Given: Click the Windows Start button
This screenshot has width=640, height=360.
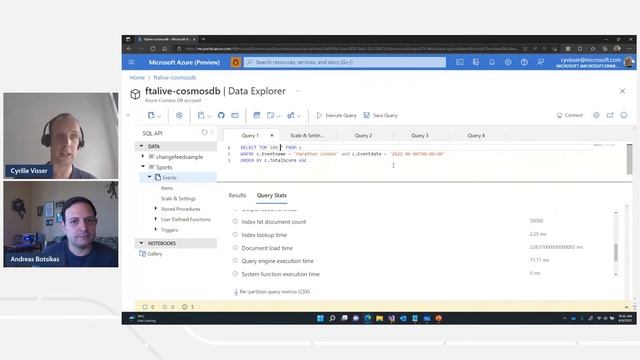Looking at the screenshot, I should pyautogui.click(x=320, y=318).
